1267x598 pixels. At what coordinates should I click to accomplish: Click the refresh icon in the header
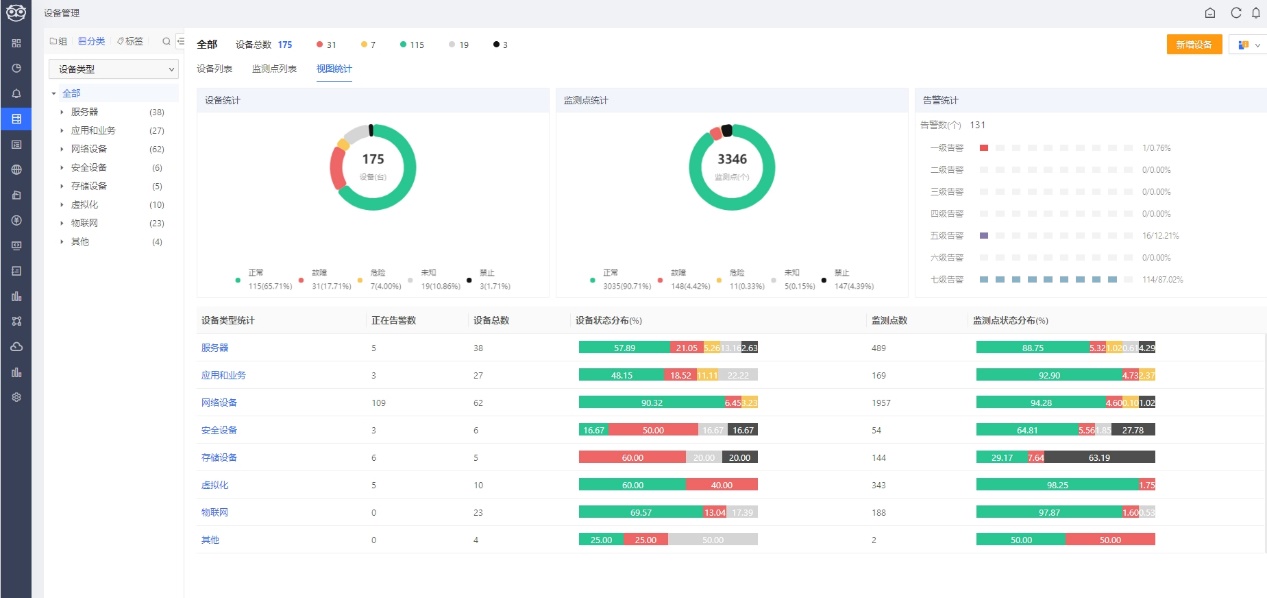(1235, 13)
